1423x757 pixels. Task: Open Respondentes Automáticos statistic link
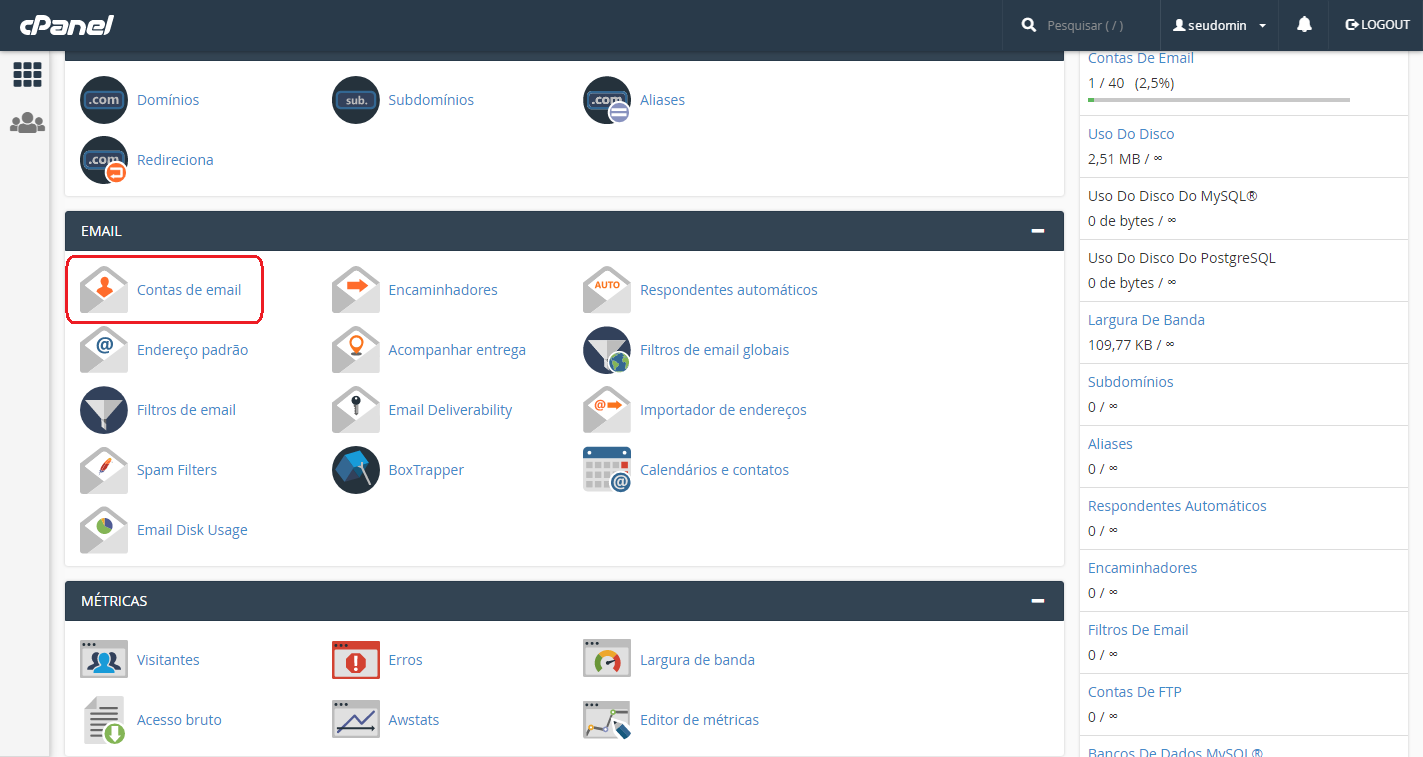(1177, 506)
